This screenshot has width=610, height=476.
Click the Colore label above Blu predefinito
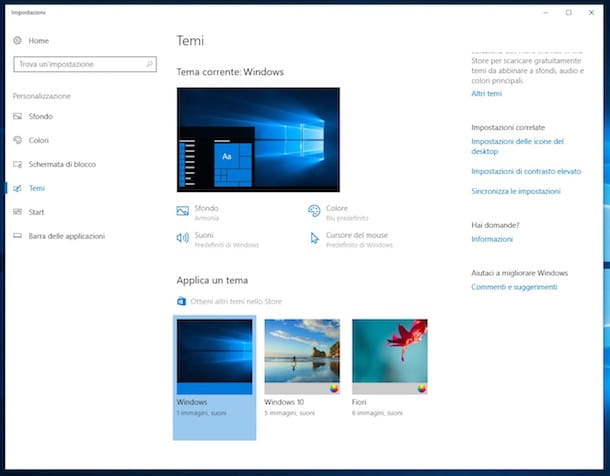[x=337, y=208]
